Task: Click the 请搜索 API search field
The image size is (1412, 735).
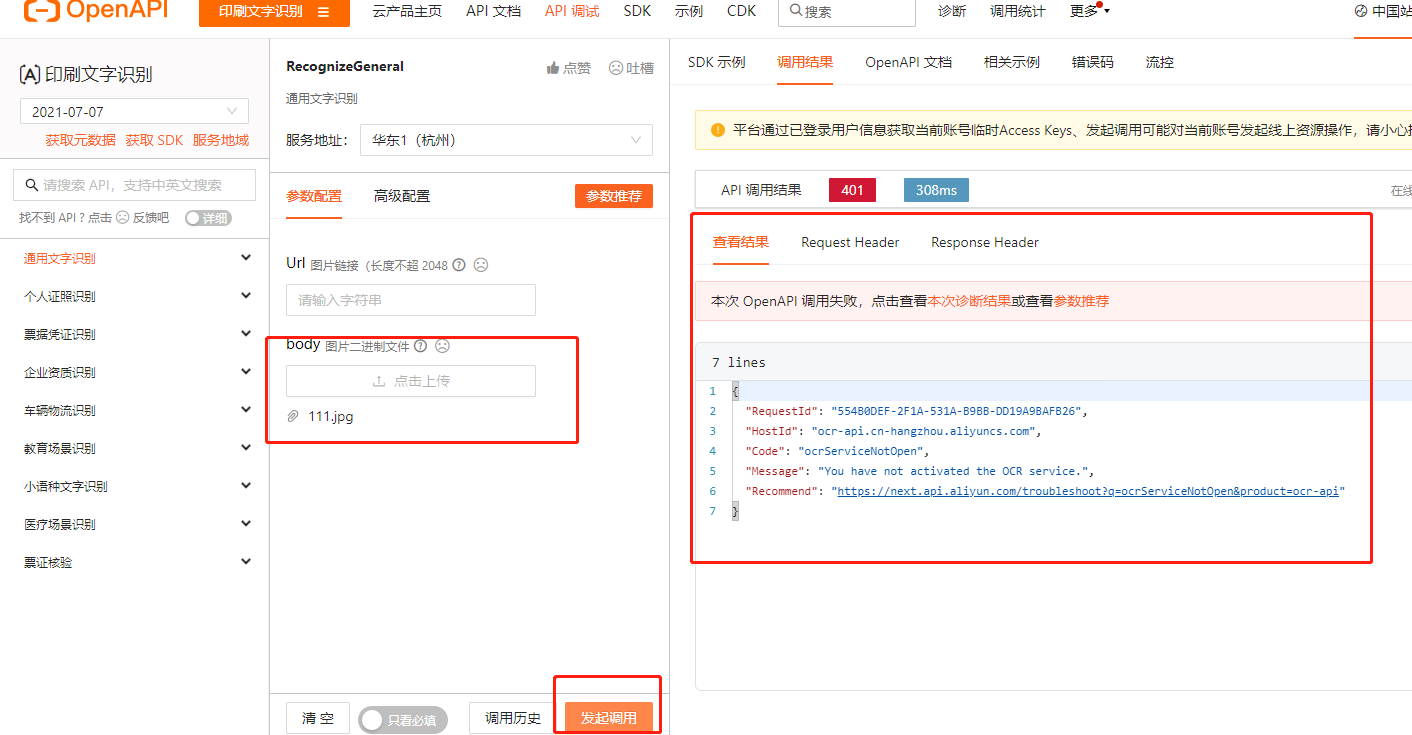Action: [x=135, y=185]
